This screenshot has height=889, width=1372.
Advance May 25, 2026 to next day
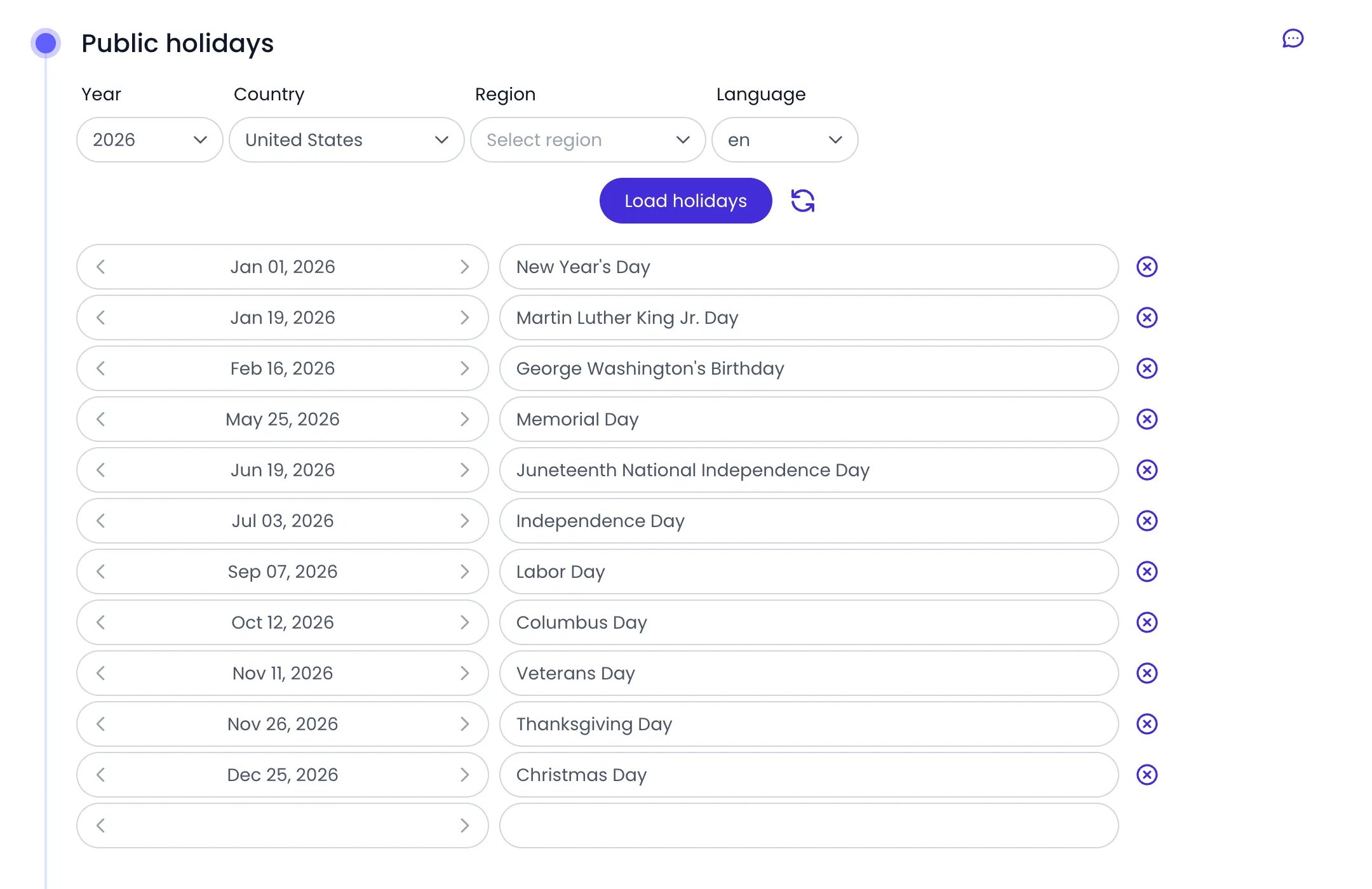click(x=465, y=419)
